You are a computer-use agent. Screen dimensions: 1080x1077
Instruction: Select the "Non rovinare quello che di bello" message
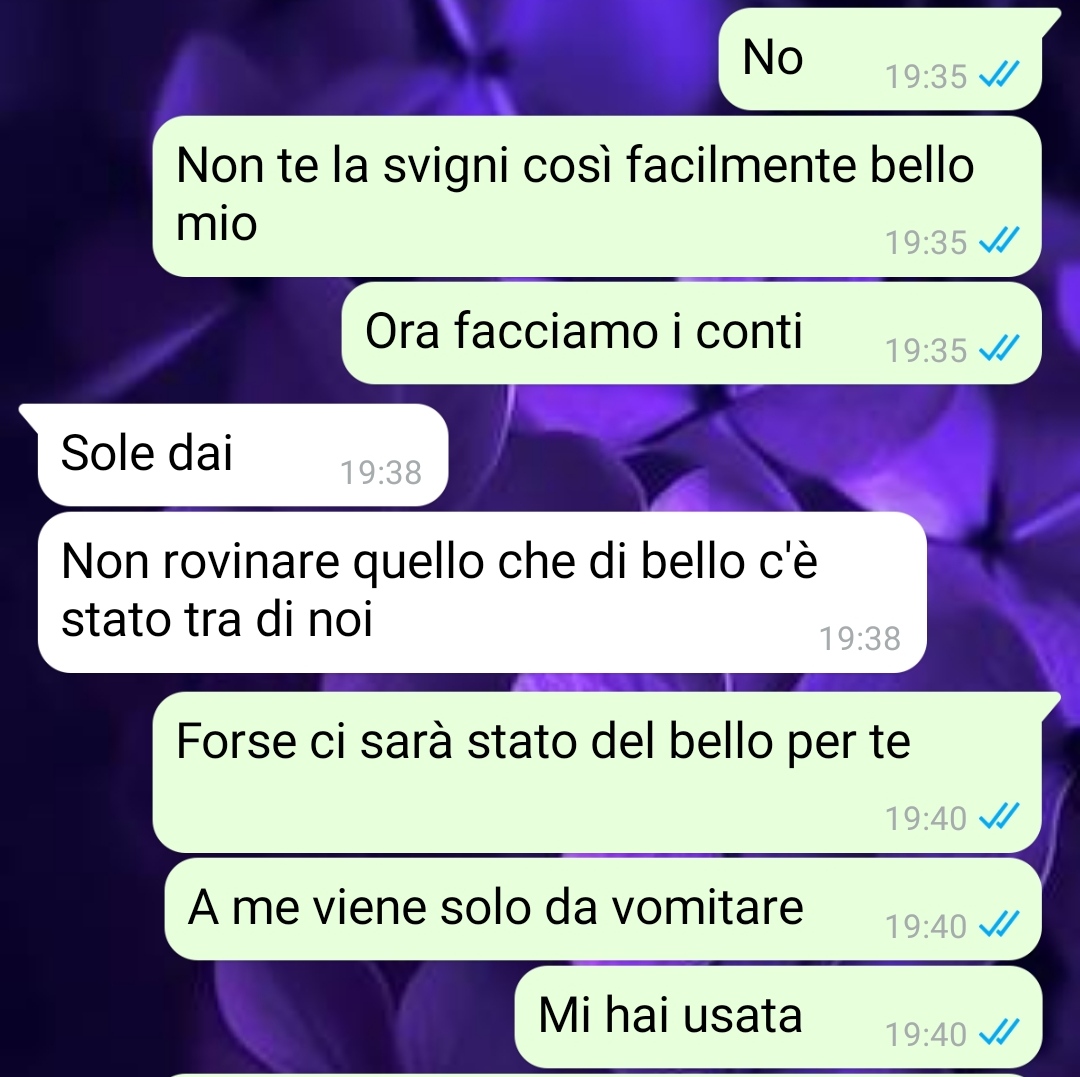482,592
